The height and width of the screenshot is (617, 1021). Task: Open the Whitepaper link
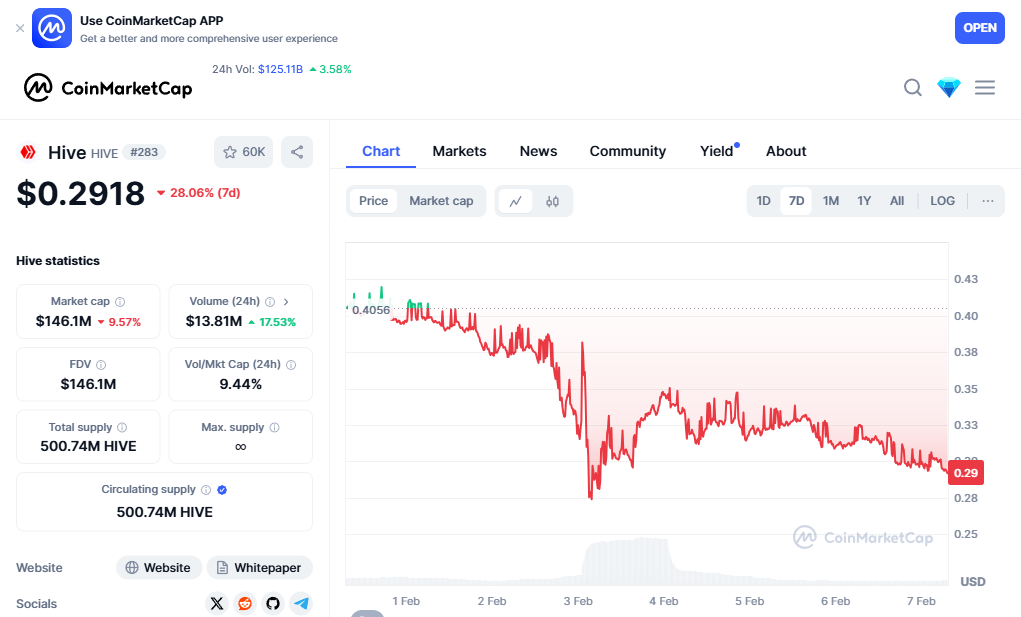259,568
